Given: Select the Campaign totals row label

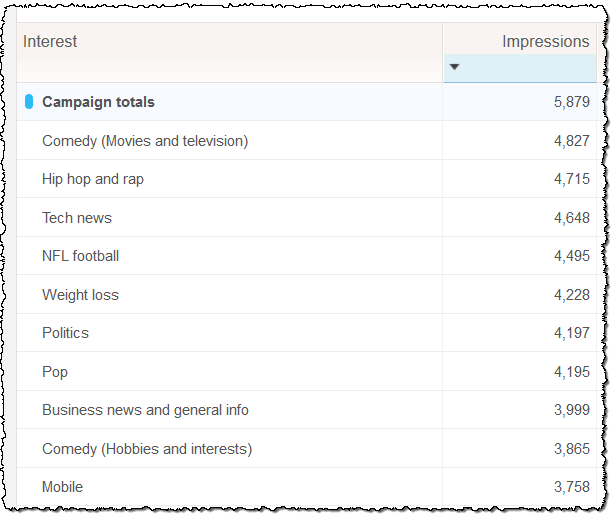Looking at the screenshot, I should (x=98, y=102).
